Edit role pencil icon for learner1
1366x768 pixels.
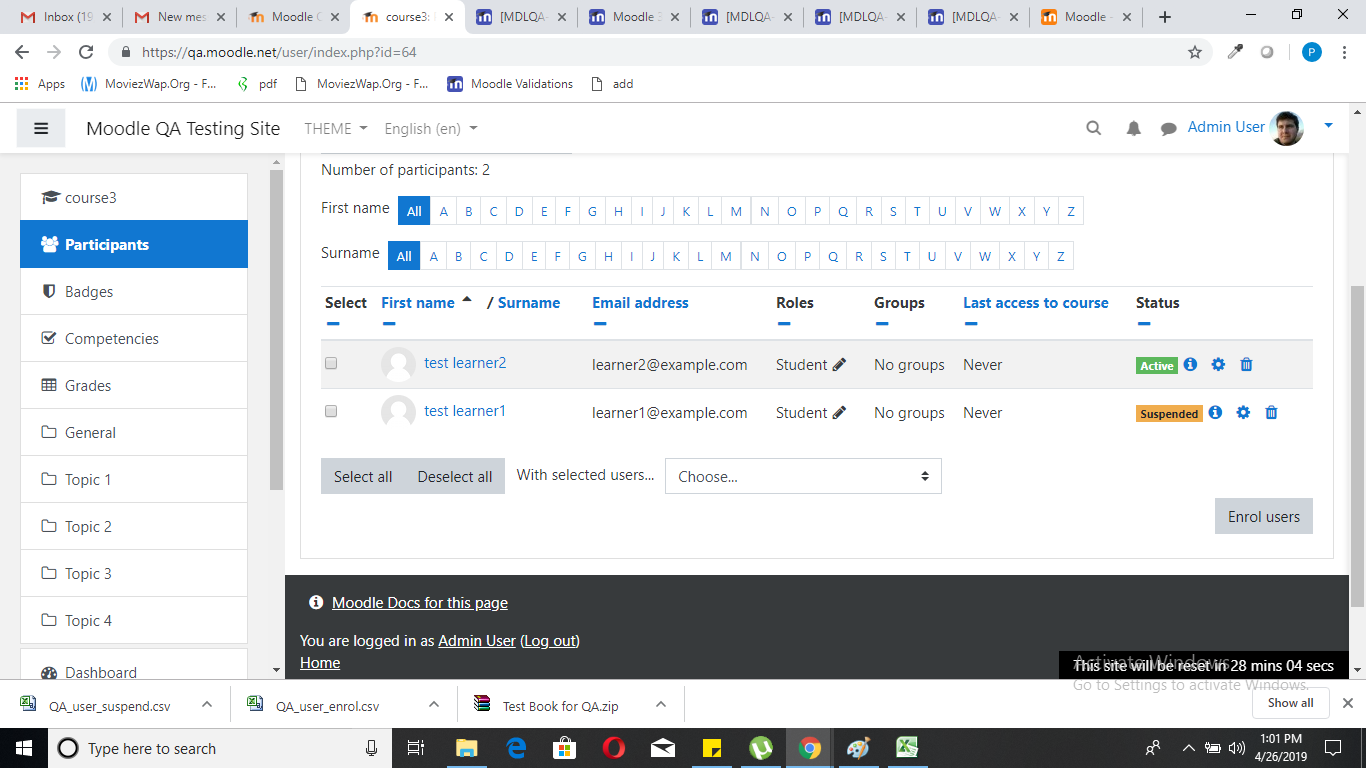839,413
